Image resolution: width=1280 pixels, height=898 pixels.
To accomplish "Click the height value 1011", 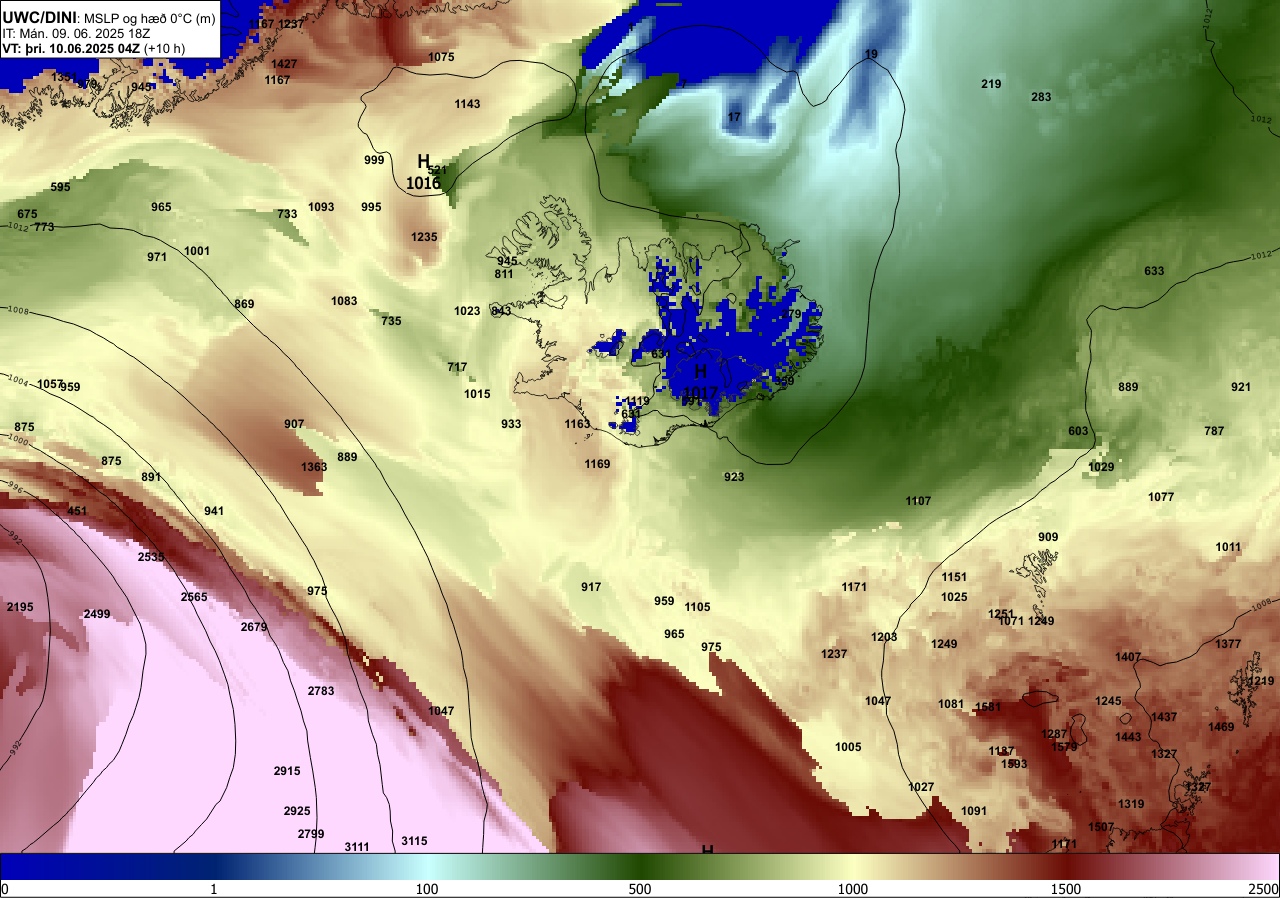I will (x=1228, y=547).
